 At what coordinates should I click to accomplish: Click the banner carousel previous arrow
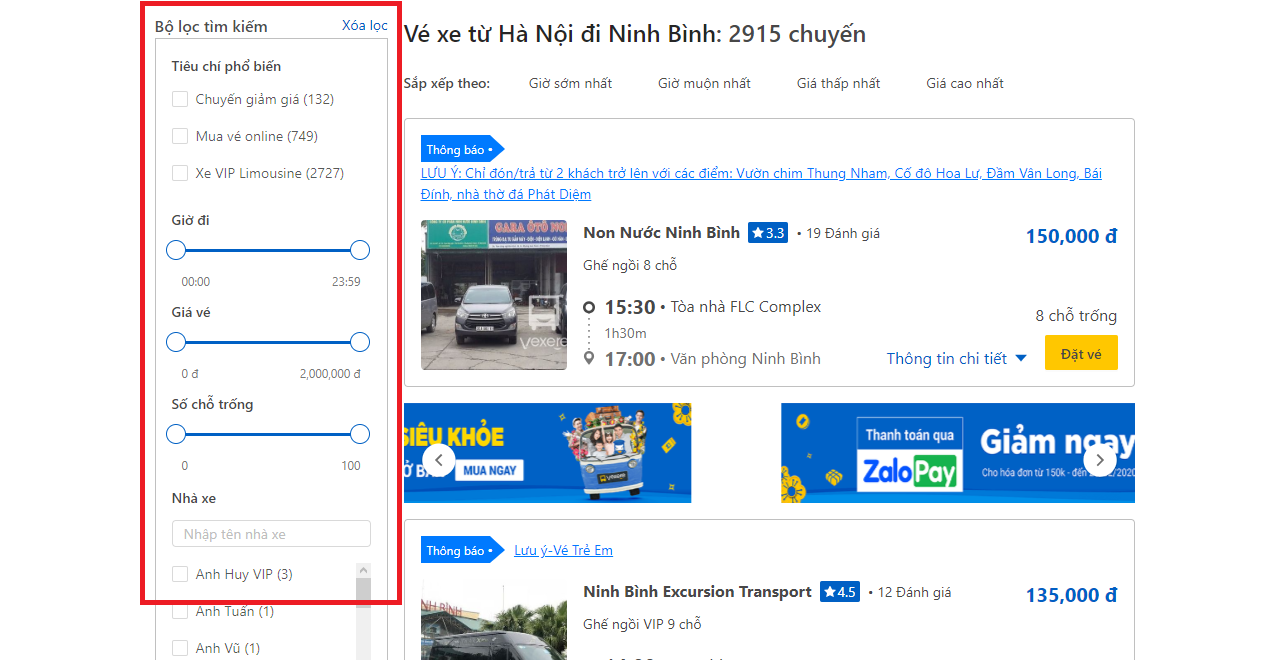click(x=438, y=460)
